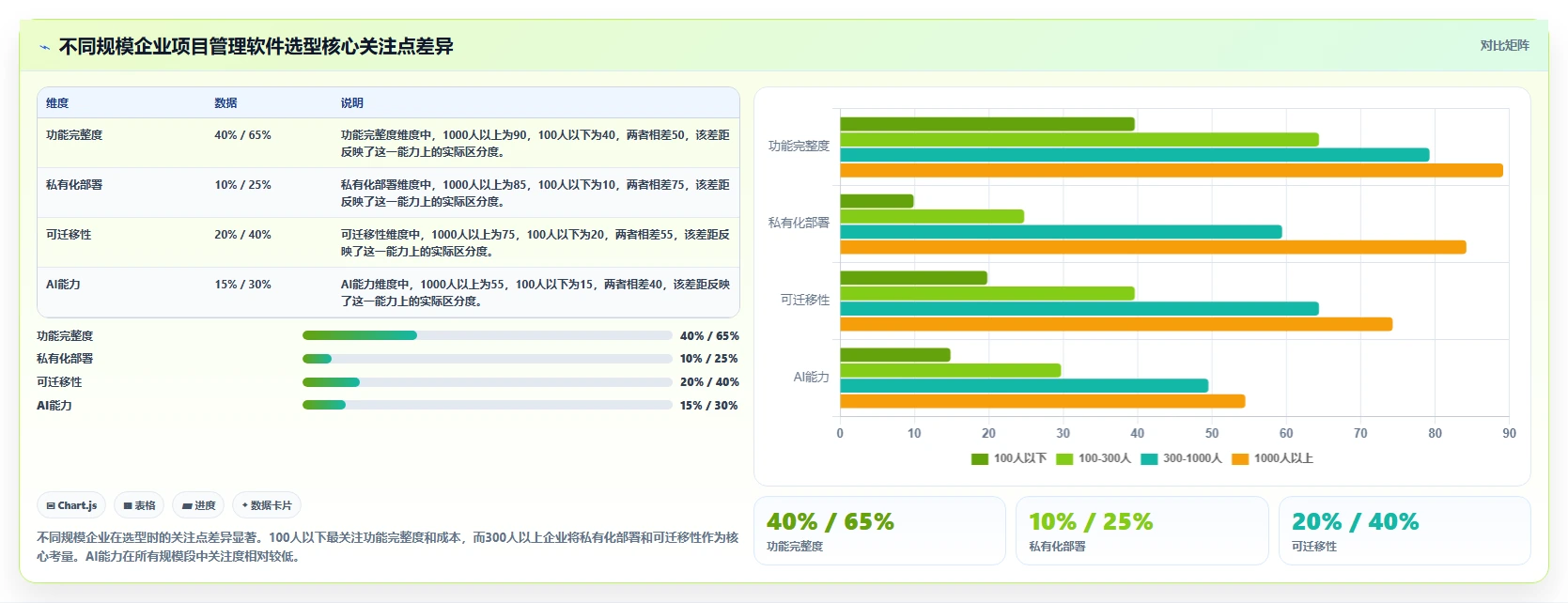Click the dark green 100人以下 bar for 私有化部署
1568x603 pixels.
877,201
